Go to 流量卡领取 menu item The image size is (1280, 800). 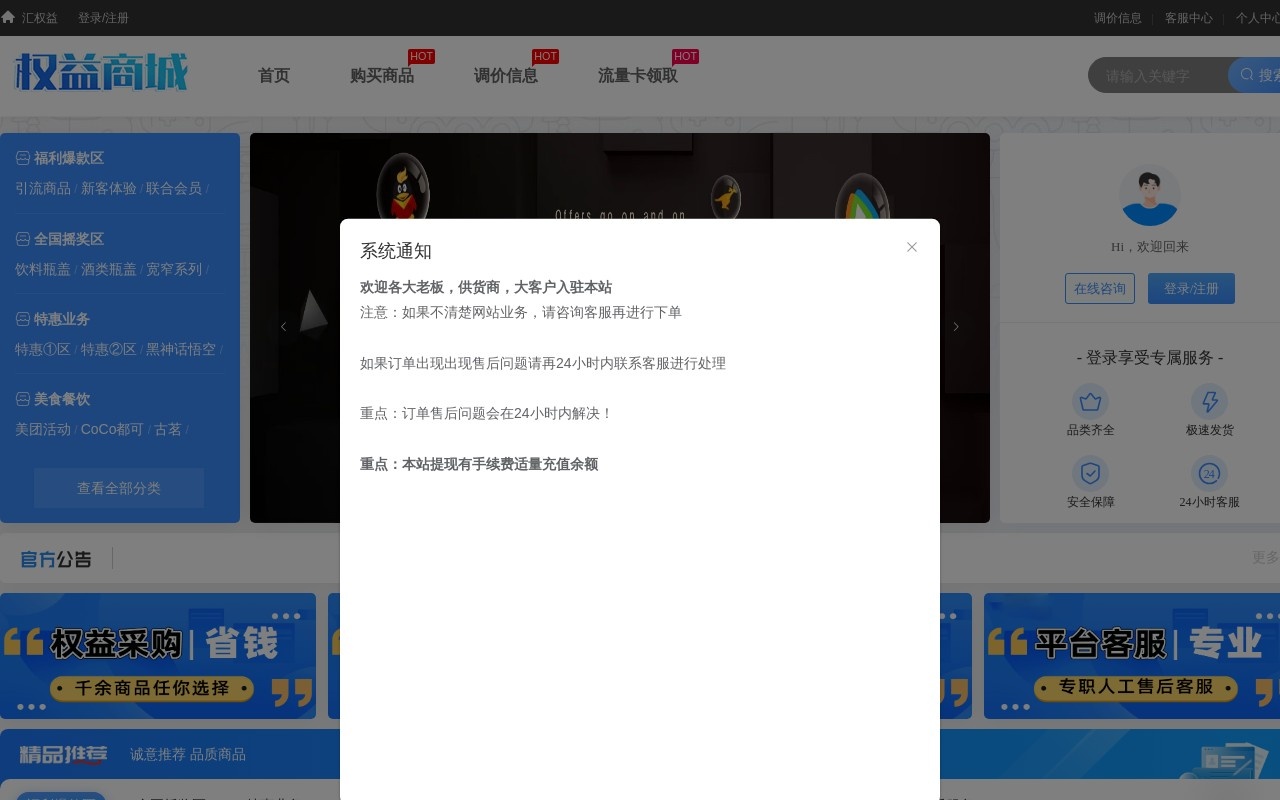pyautogui.click(x=637, y=76)
